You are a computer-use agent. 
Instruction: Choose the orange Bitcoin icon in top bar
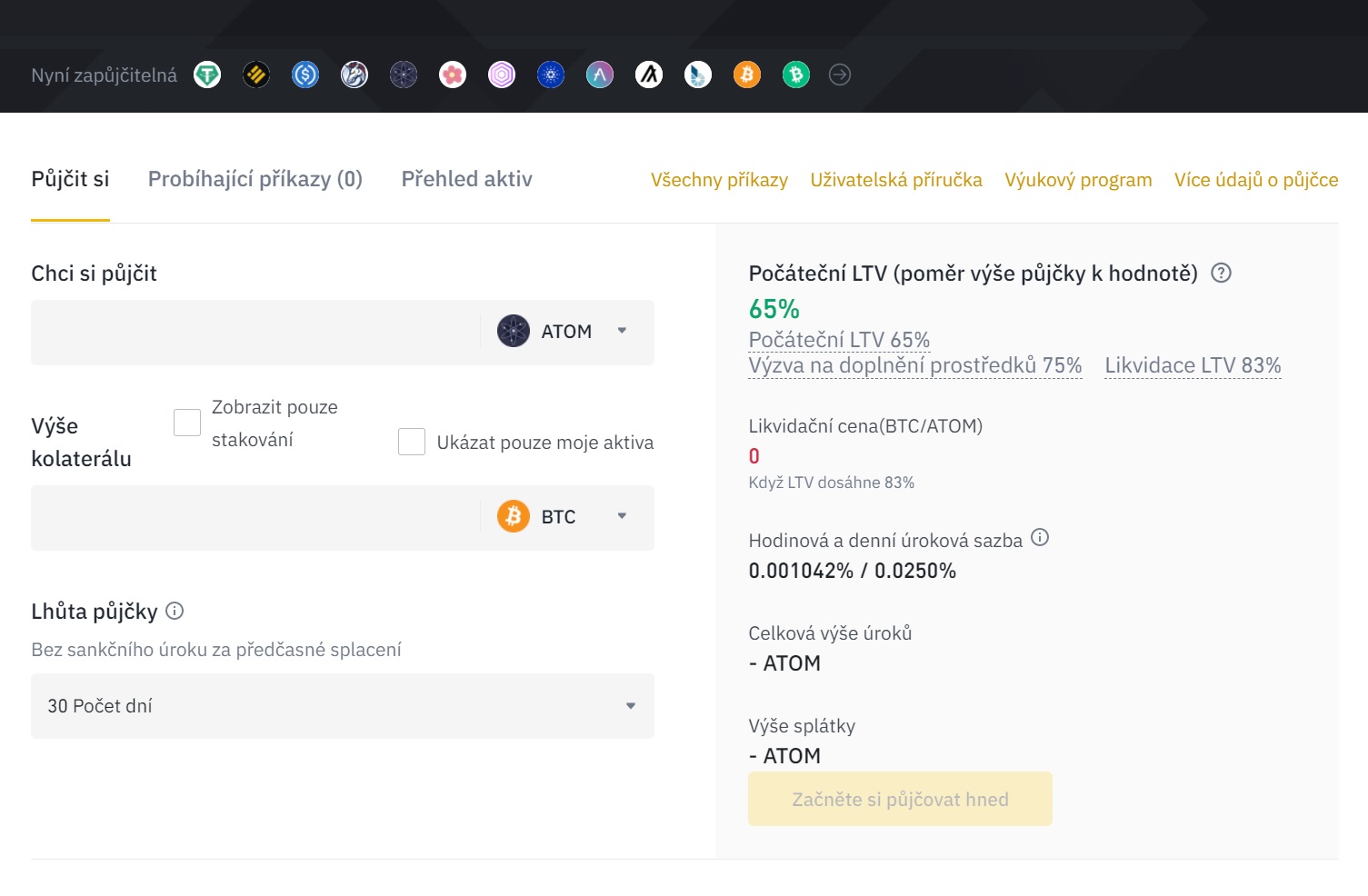747,75
